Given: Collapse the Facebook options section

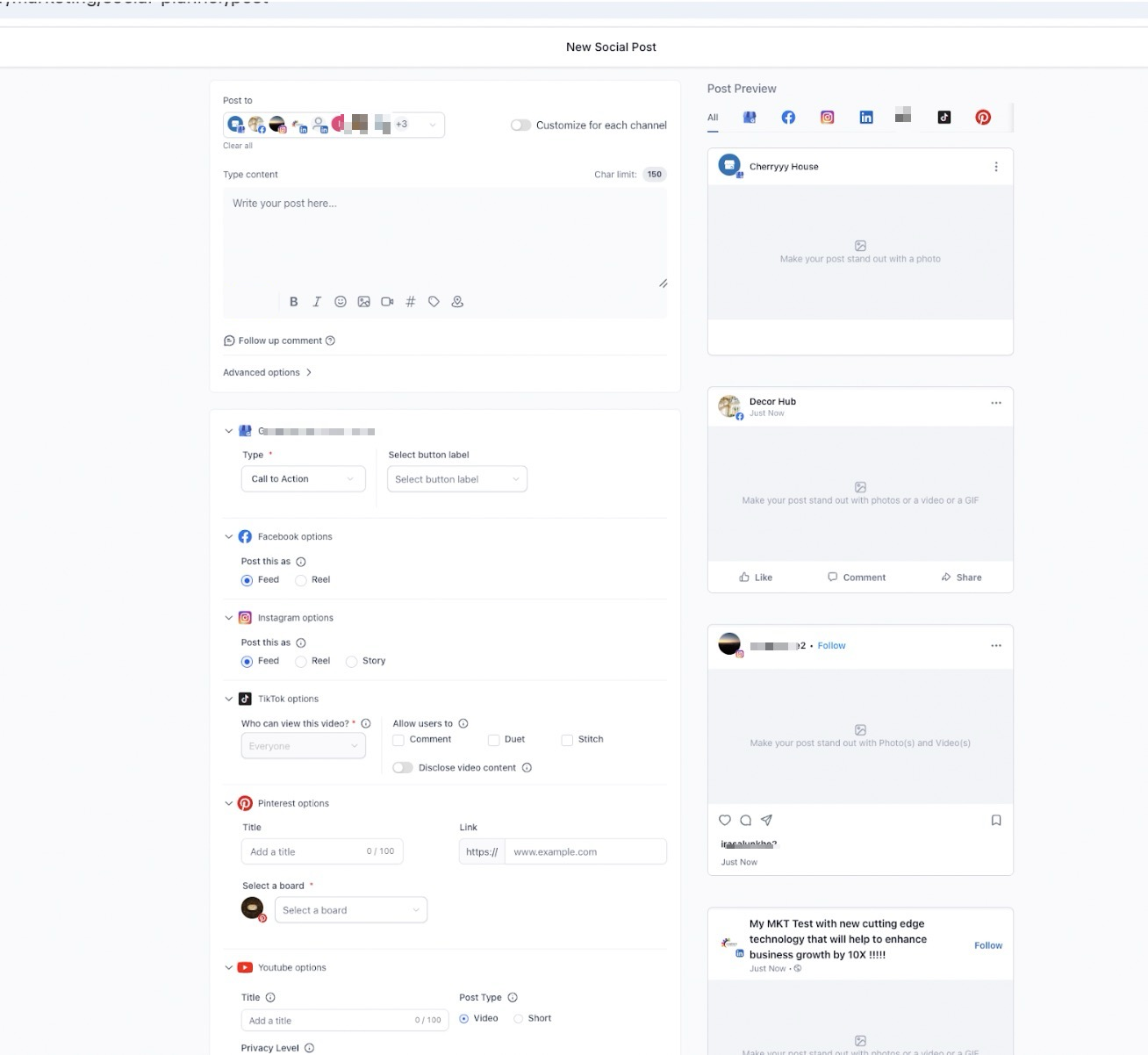Looking at the screenshot, I should pos(229,537).
